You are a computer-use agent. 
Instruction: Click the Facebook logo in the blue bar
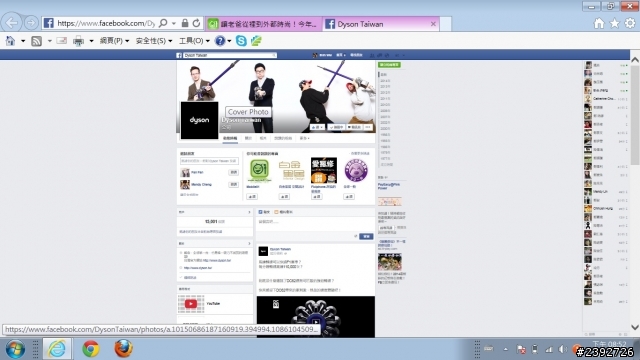pos(179,55)
